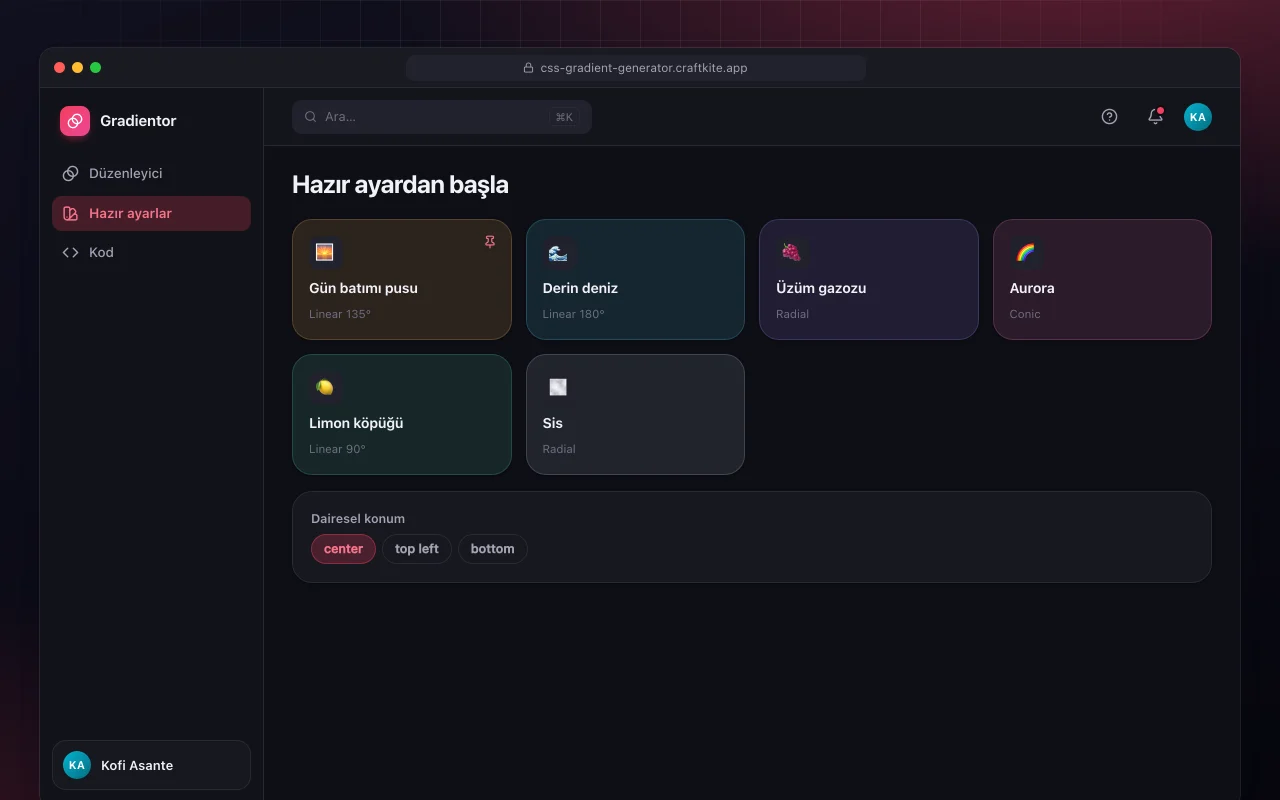Click the Hazır ayarlar sidebar icon

click(x=70, y=214)
